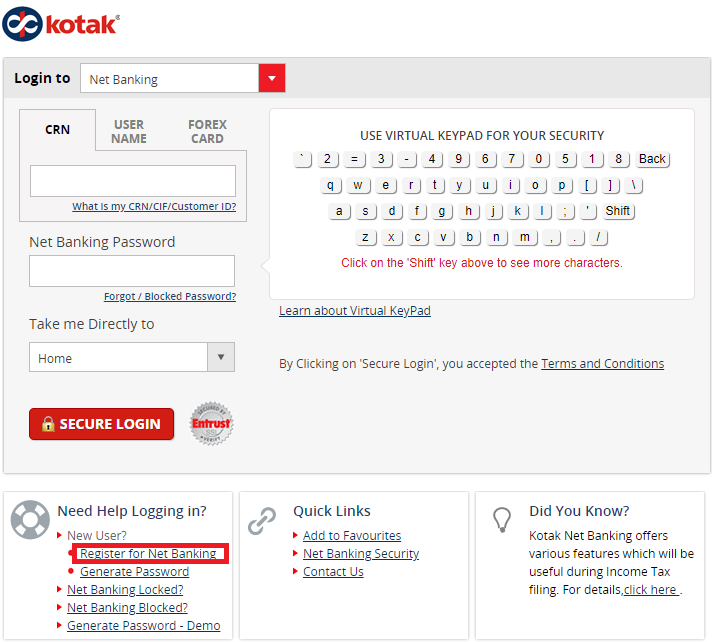The width and height of the screenshot is (713, 642).
Task: Focus the CRN input field
Action: click(133, 181)
